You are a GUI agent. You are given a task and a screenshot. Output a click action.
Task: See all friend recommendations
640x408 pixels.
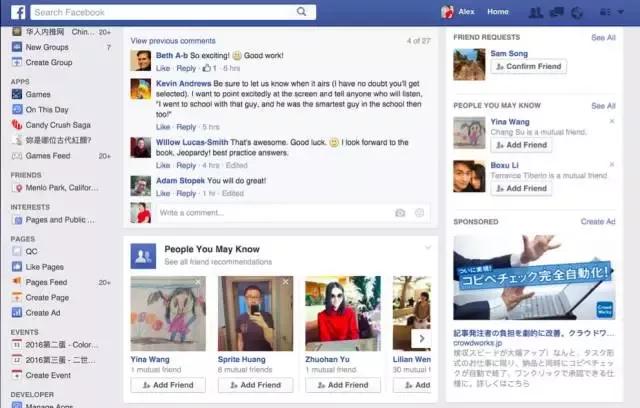[218, 262]
